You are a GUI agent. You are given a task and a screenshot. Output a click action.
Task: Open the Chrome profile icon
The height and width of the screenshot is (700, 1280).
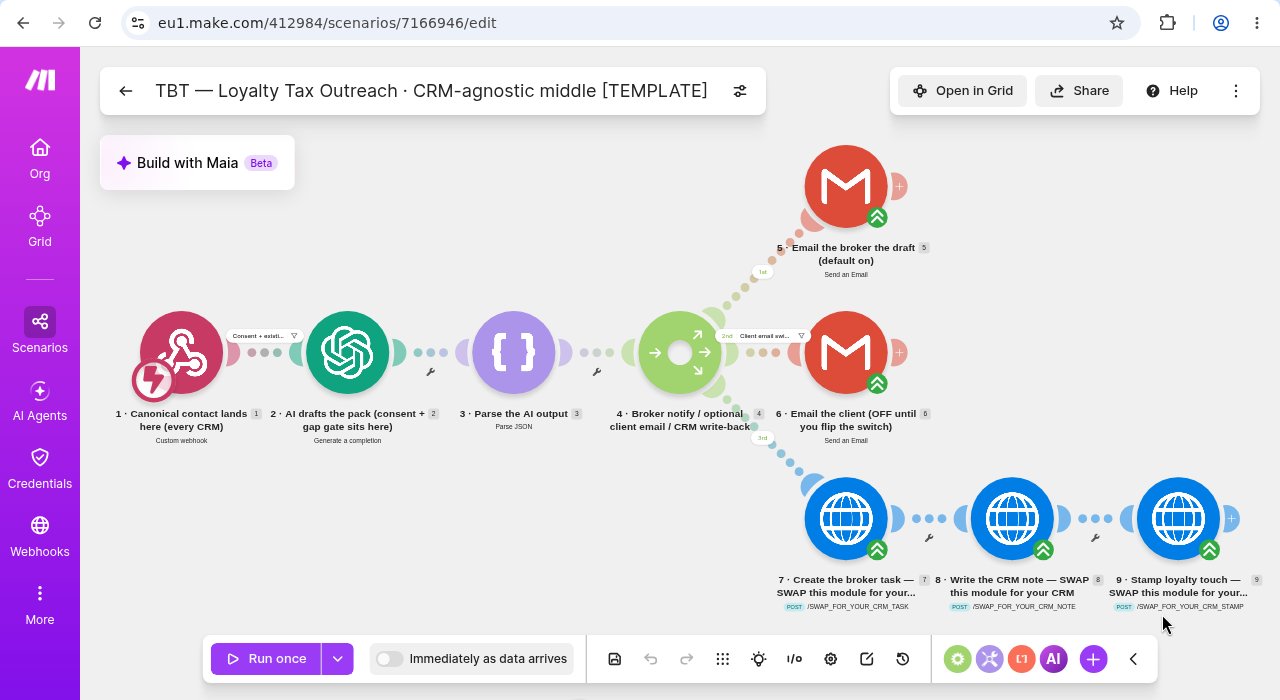pos(1221,22)
